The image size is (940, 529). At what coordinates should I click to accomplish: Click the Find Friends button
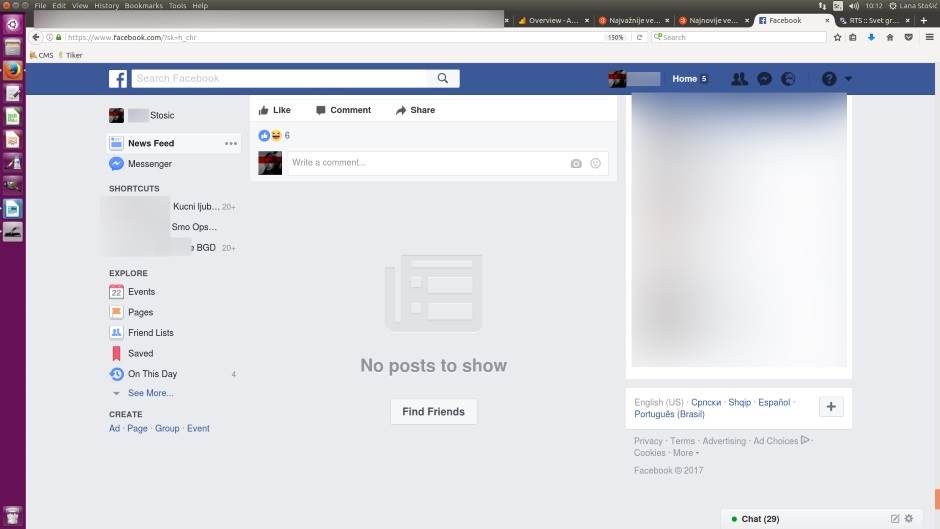(x=433, y=412)
